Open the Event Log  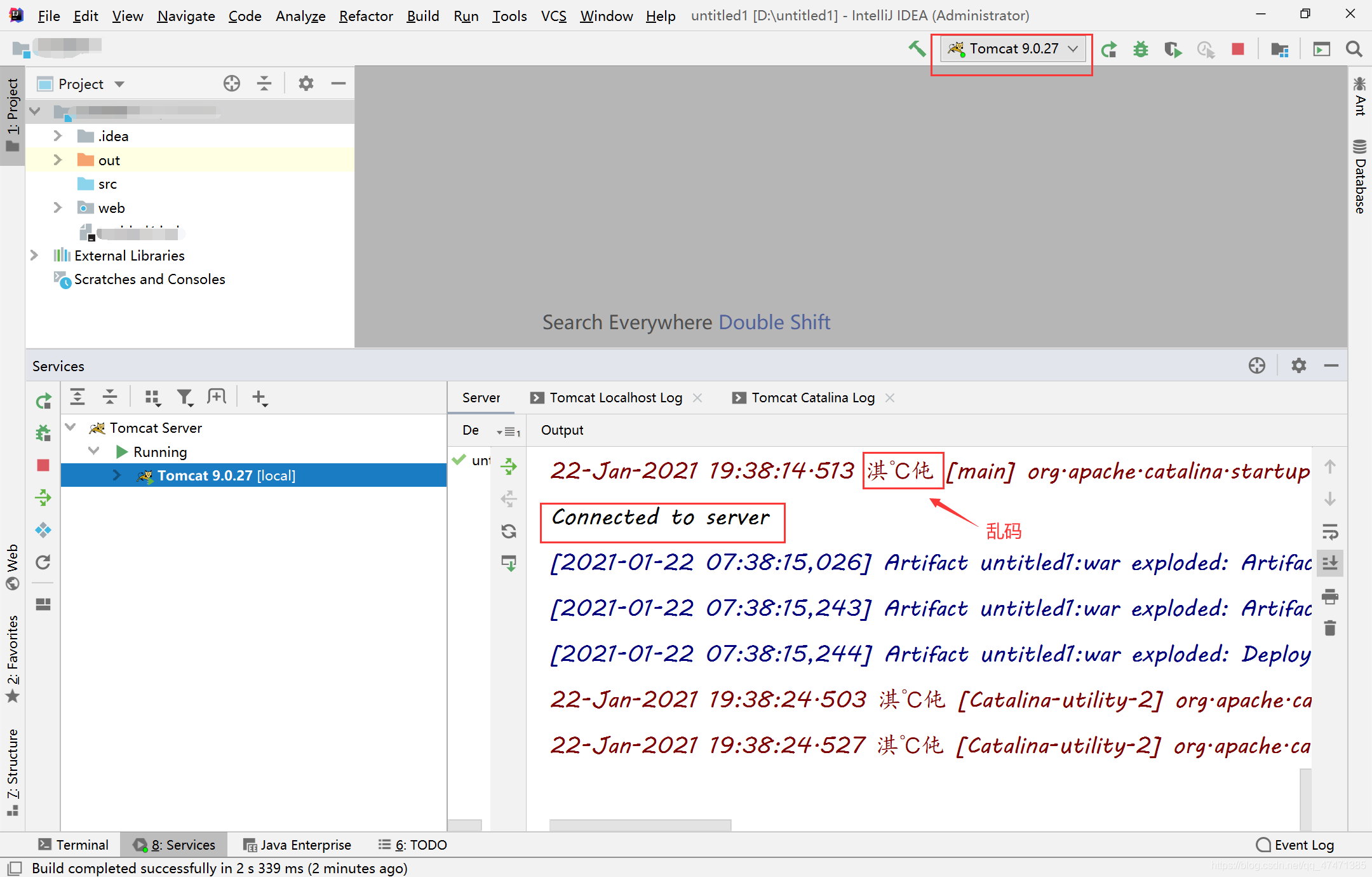(x=1295, y=845)
